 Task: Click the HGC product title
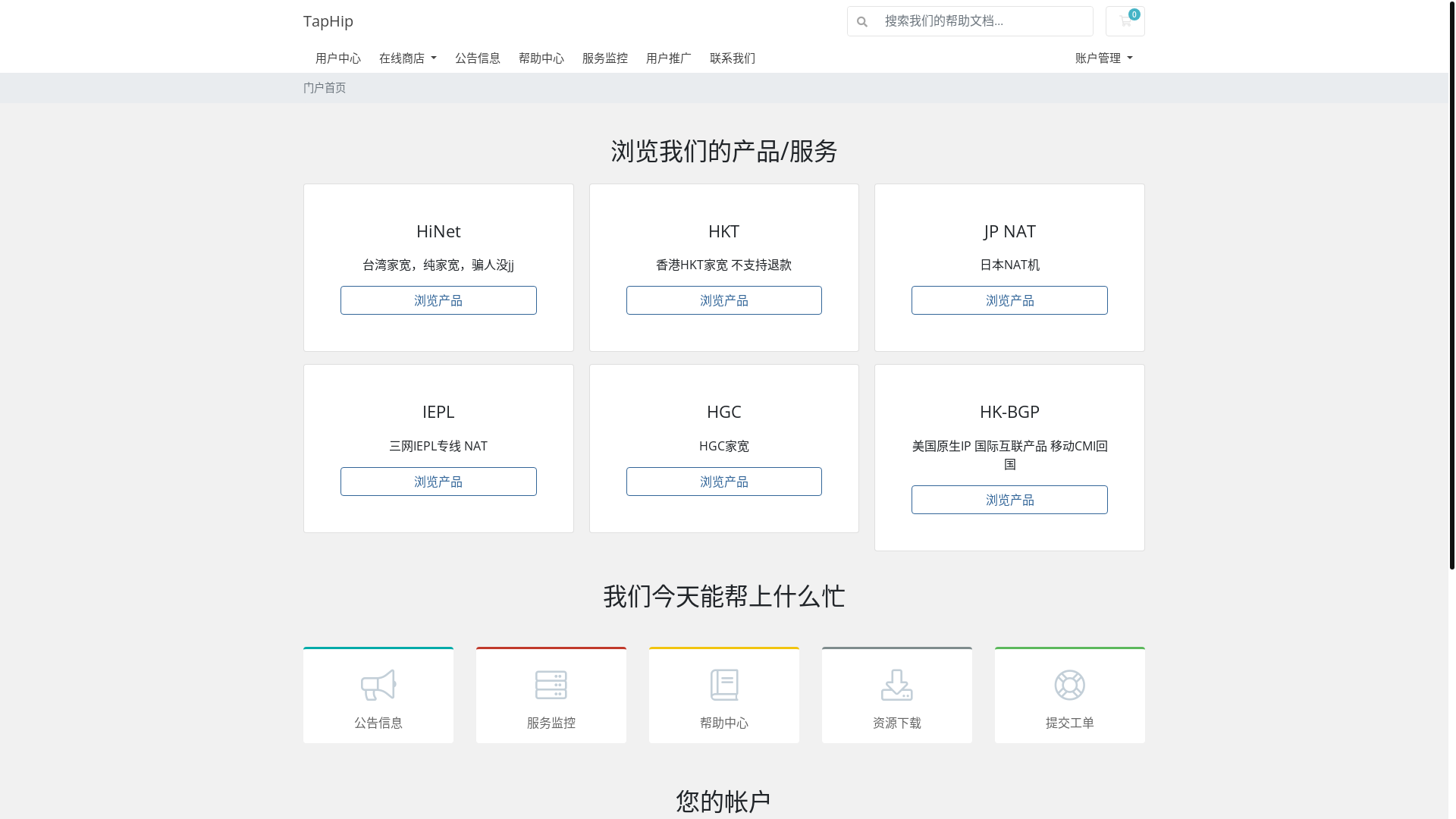[724, 412]
